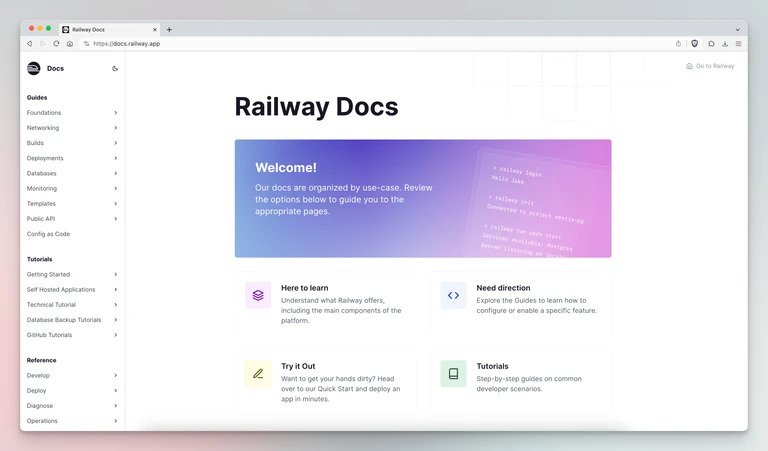Image resolution: width=768 pixels, height=451 pixels.
Task: Click the code brackets icon for Need direction
Action: tap(454, 295)
